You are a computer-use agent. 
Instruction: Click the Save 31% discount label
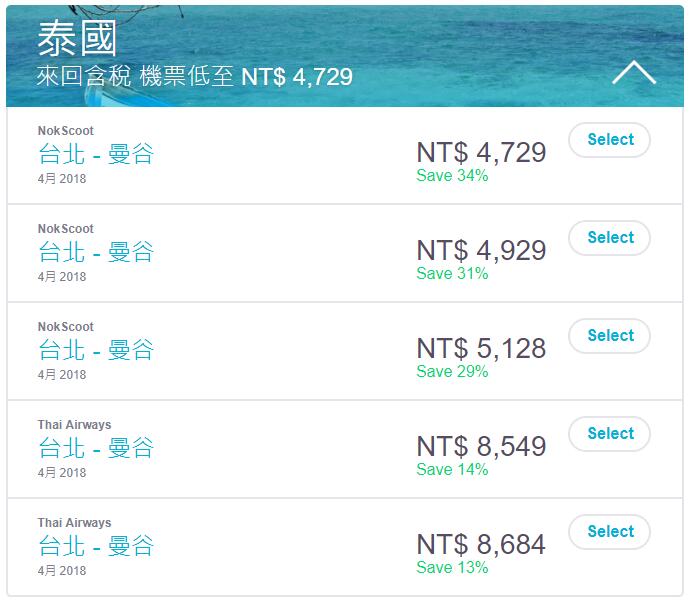pyautogui.click(x=452, y=274)
